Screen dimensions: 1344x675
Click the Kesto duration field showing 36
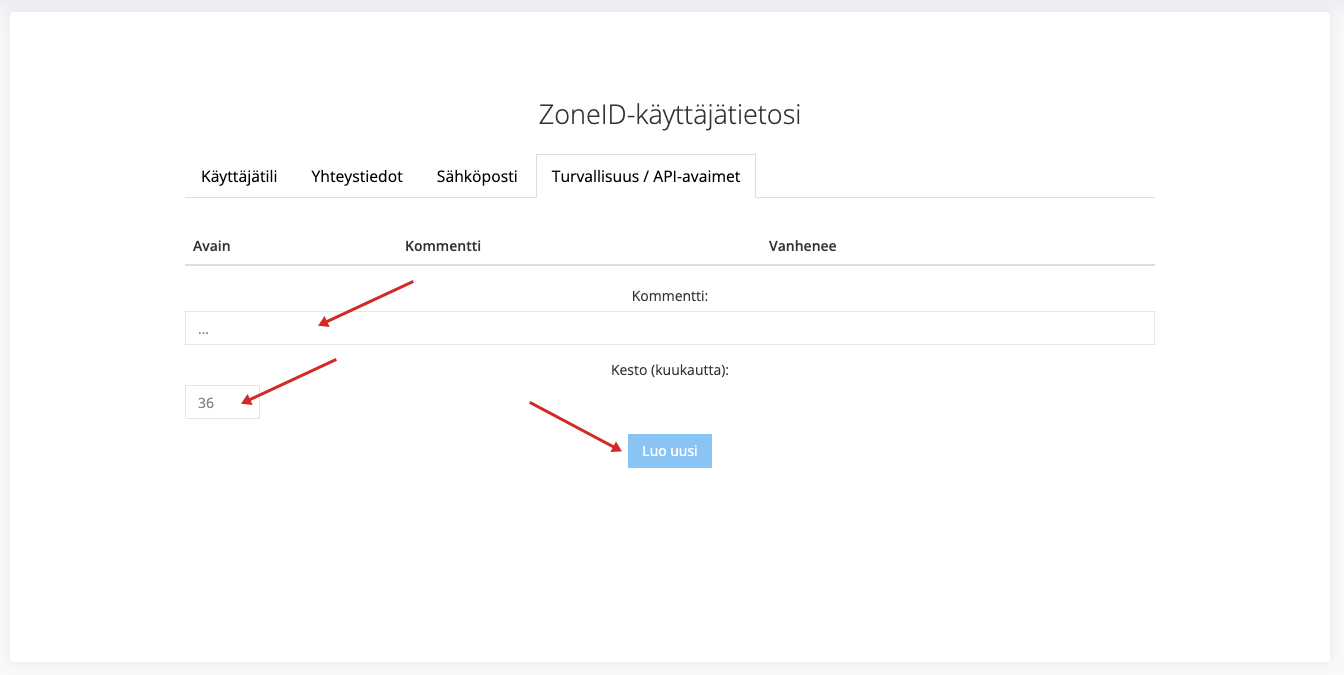222,402
